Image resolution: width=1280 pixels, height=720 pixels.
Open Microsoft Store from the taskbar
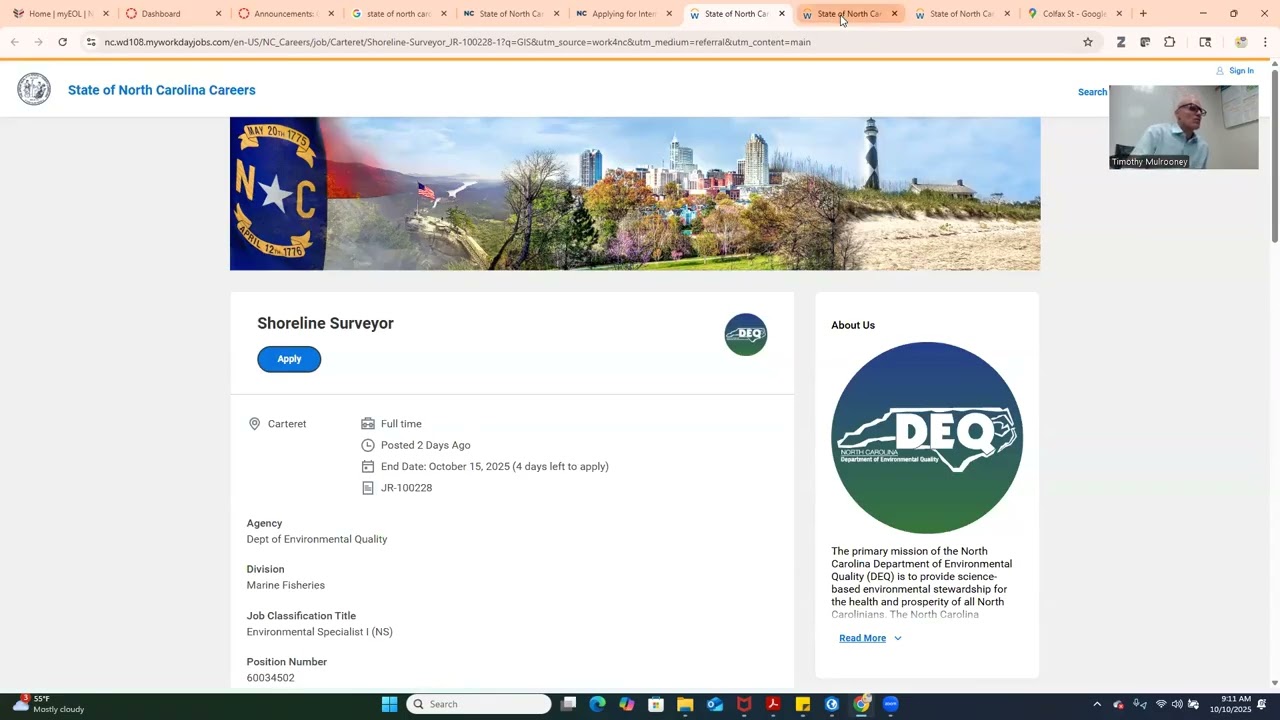[656, 704]
